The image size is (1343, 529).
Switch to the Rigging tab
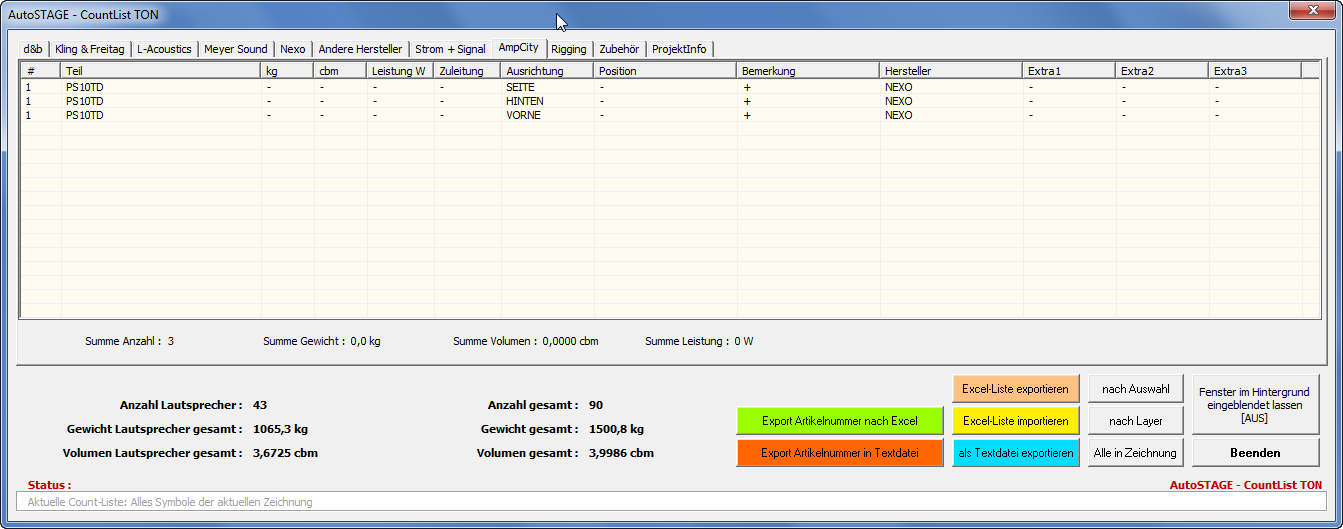click(x=569, y=49)
